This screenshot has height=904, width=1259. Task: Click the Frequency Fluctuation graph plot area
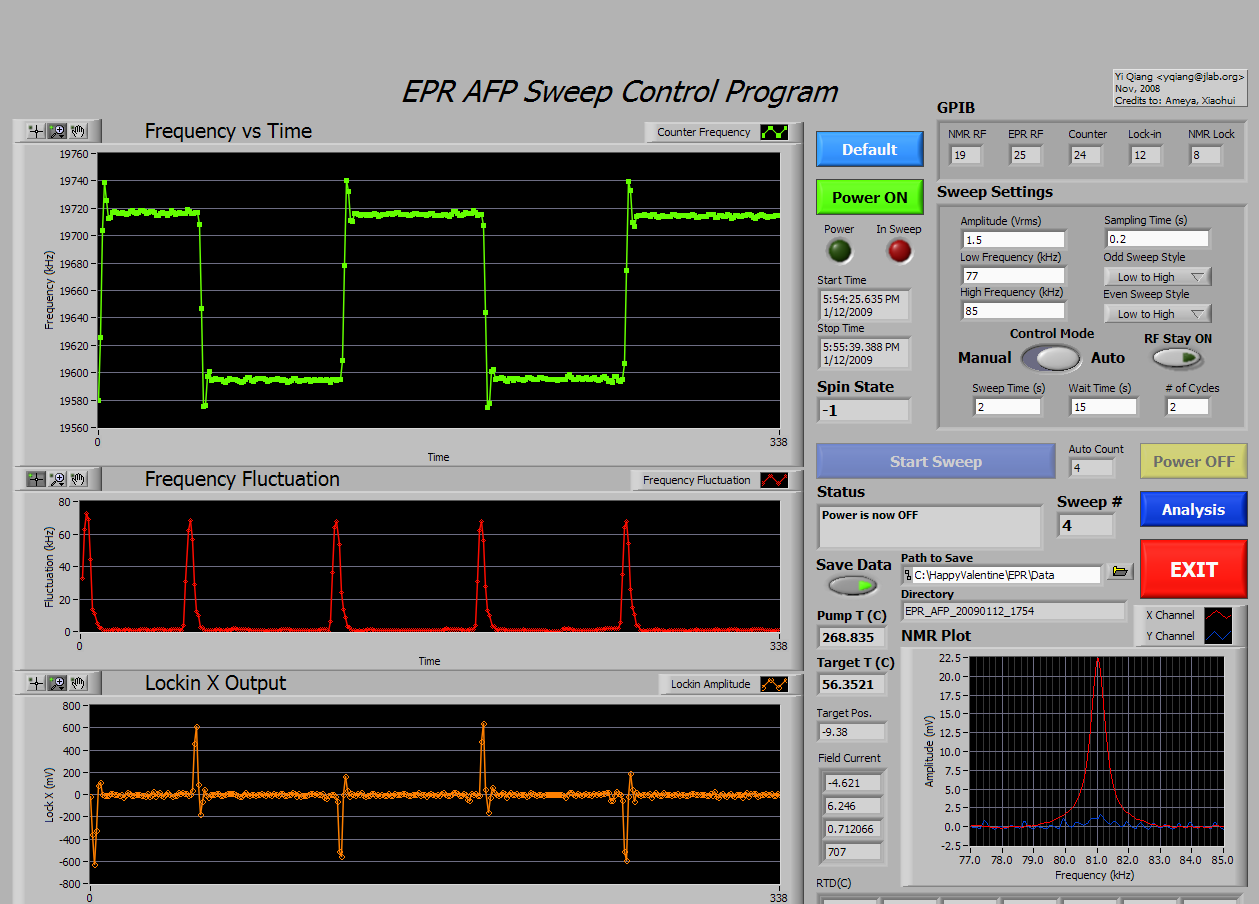click(429, 566)
